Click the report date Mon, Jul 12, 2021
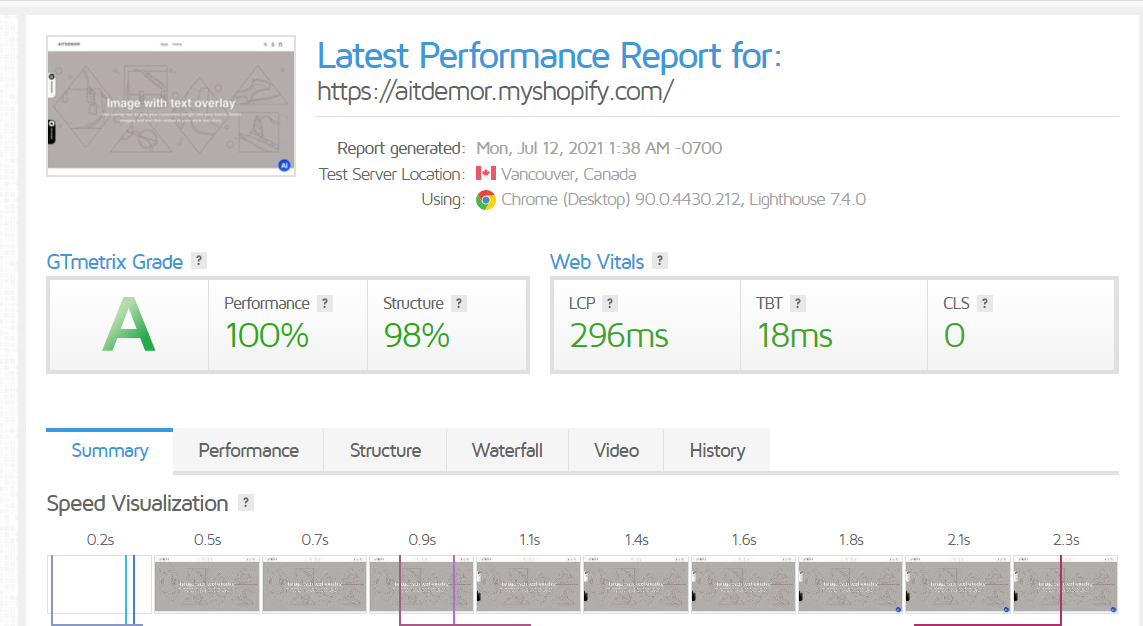This screenshot has height=626, width=1143. [x=599, y=148]
